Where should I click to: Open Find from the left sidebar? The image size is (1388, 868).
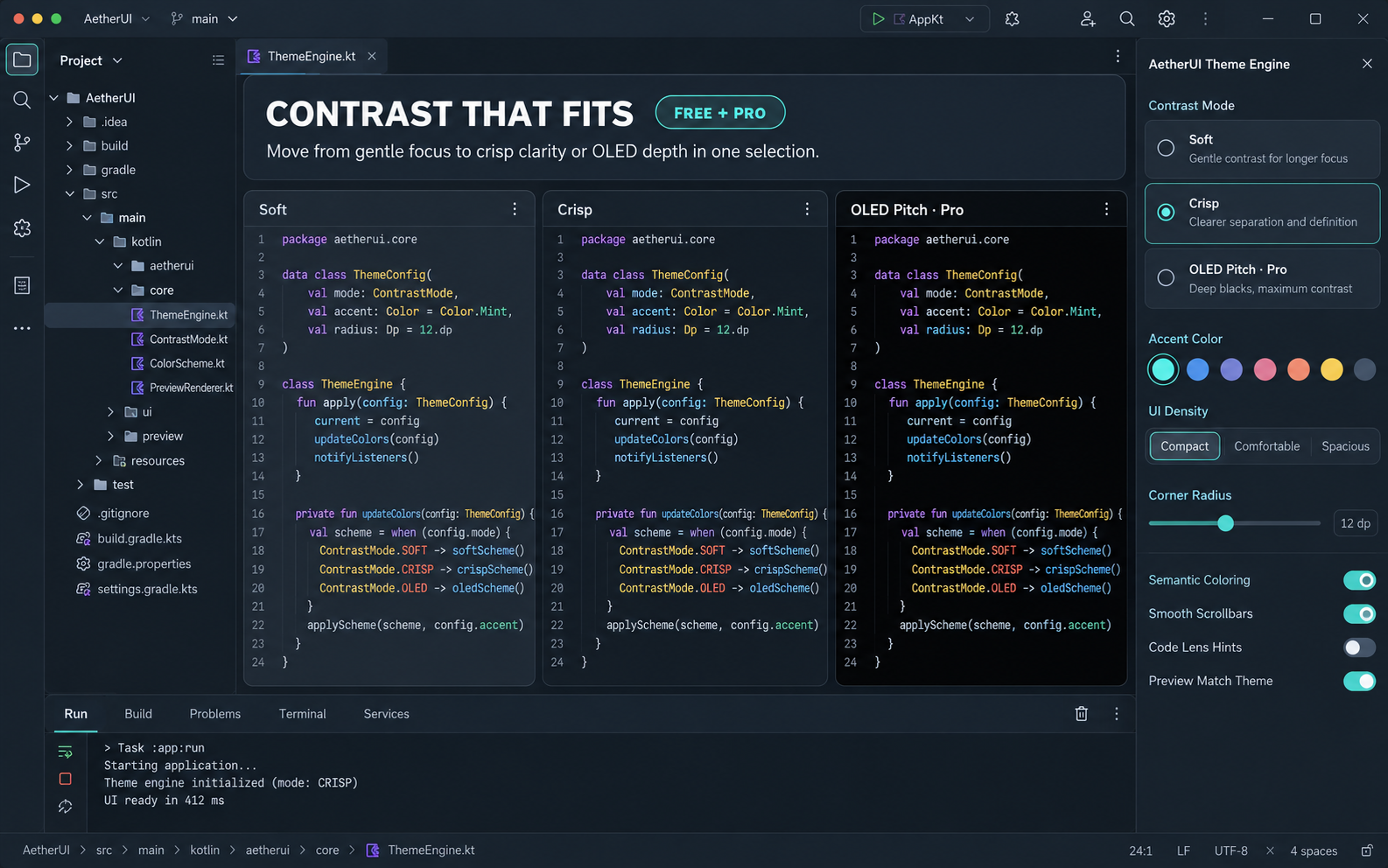tap(22, 100)
